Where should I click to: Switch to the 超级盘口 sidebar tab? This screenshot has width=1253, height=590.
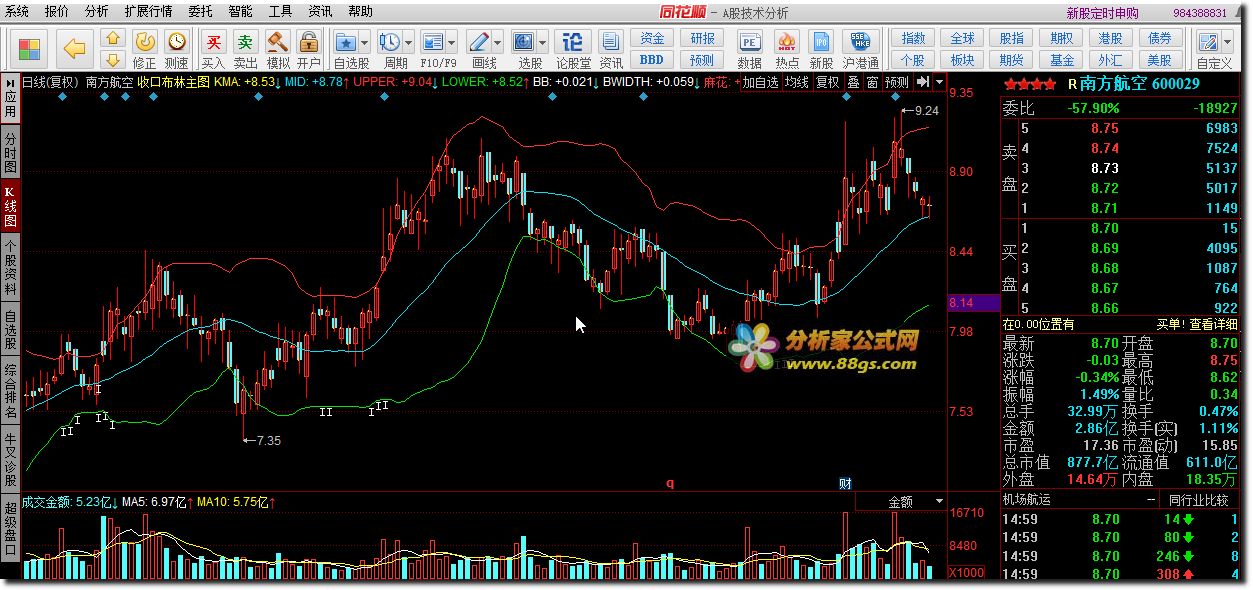click(10, 526)
